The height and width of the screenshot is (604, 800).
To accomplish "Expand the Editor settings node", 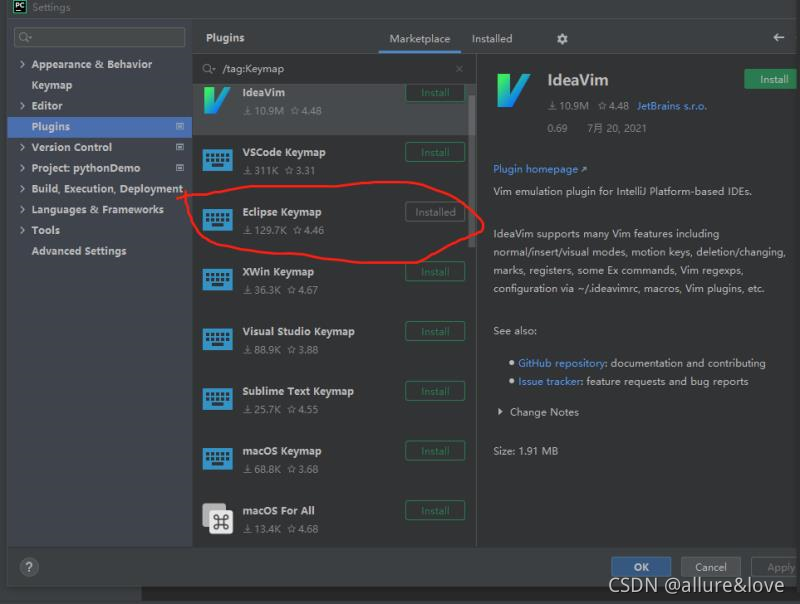I will [22, 106].
